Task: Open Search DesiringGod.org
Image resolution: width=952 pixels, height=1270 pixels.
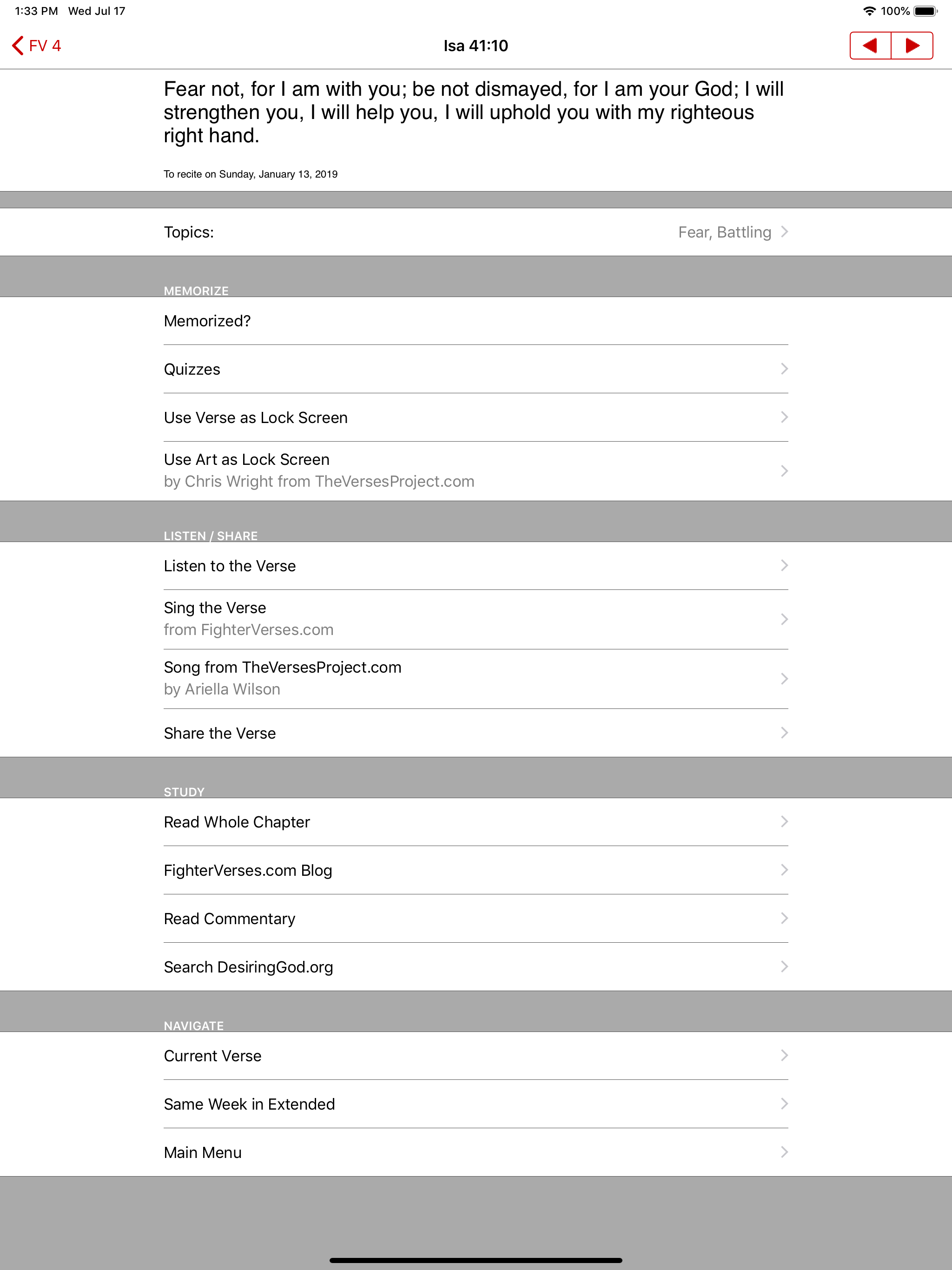Action: [476, 967]
